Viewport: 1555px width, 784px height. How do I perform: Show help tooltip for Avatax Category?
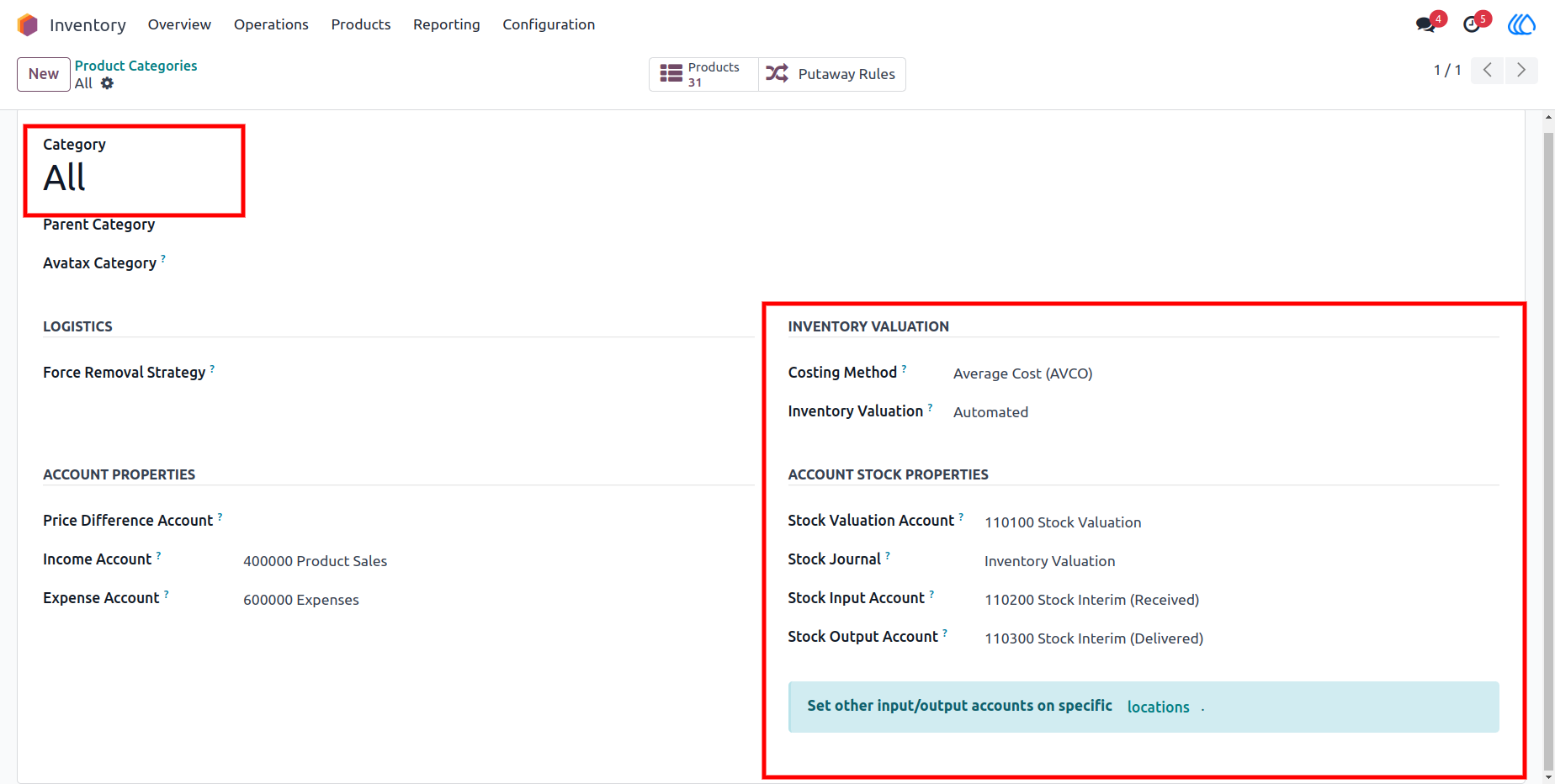click(x=163, y=259)
